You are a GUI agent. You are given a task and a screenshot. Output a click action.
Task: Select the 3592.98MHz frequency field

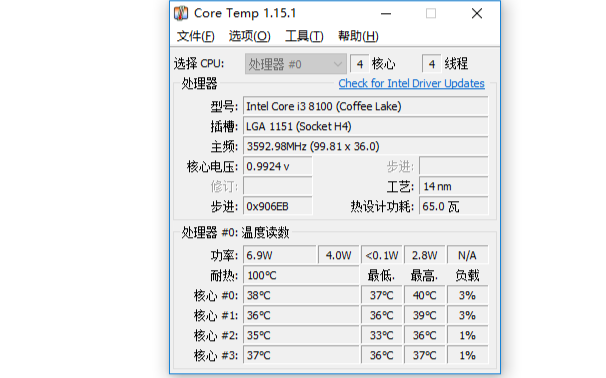pyautogui.click(x=366, y=146)
